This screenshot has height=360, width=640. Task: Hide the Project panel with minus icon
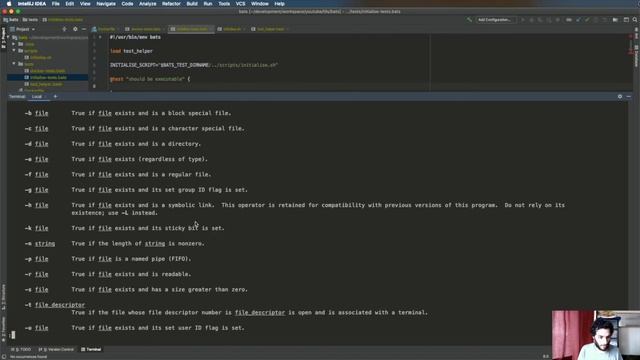(x=84, y=29)
